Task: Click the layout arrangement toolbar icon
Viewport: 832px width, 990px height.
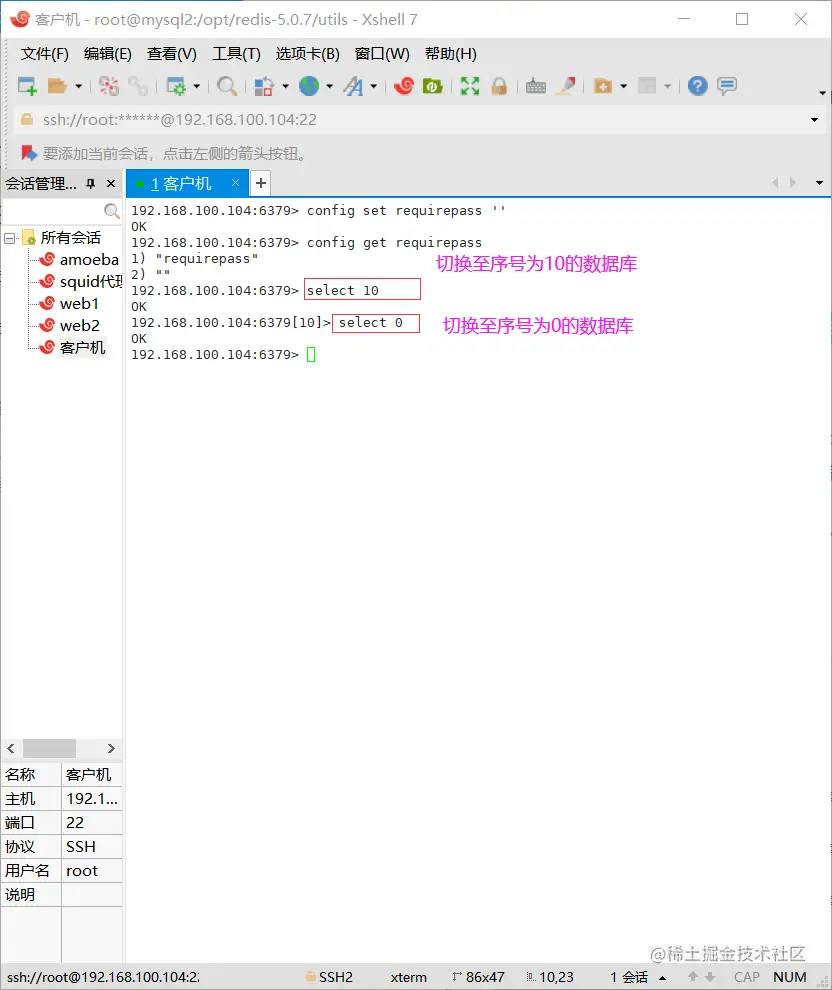Action: [647, 86]
